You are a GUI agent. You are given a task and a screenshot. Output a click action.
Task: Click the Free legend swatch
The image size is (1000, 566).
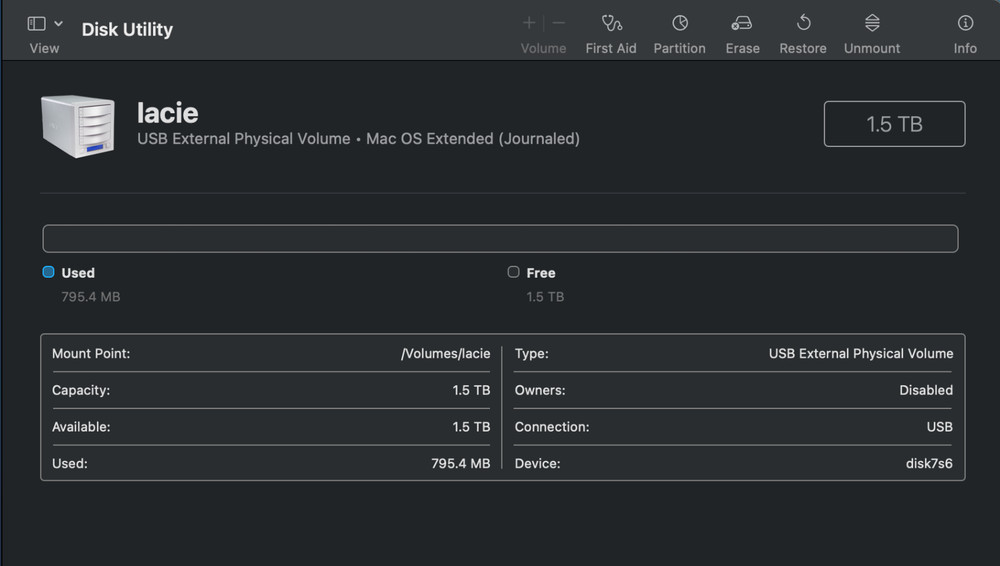513,272
